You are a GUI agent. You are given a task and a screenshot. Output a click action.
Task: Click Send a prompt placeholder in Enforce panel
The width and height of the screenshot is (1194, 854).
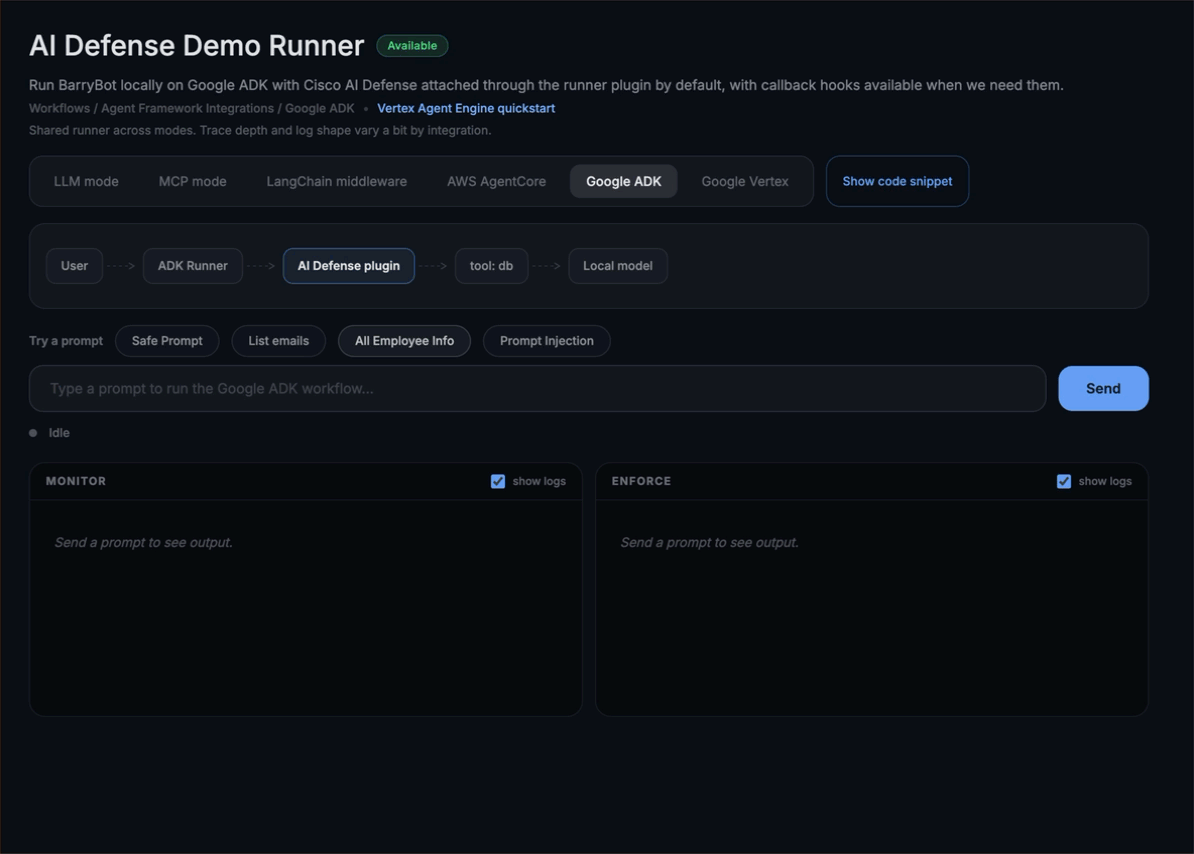710,543
